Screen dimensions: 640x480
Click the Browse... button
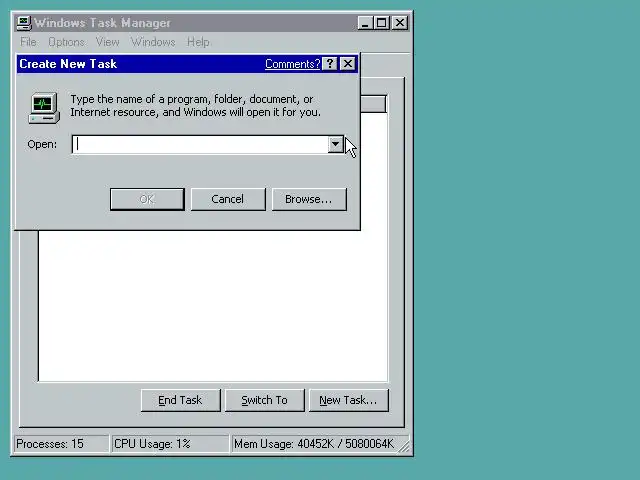click(x=309, y=199)
